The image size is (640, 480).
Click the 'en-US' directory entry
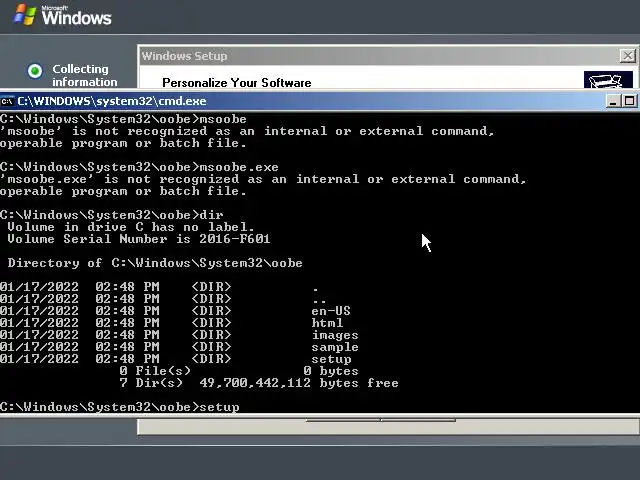pos(331,311)
